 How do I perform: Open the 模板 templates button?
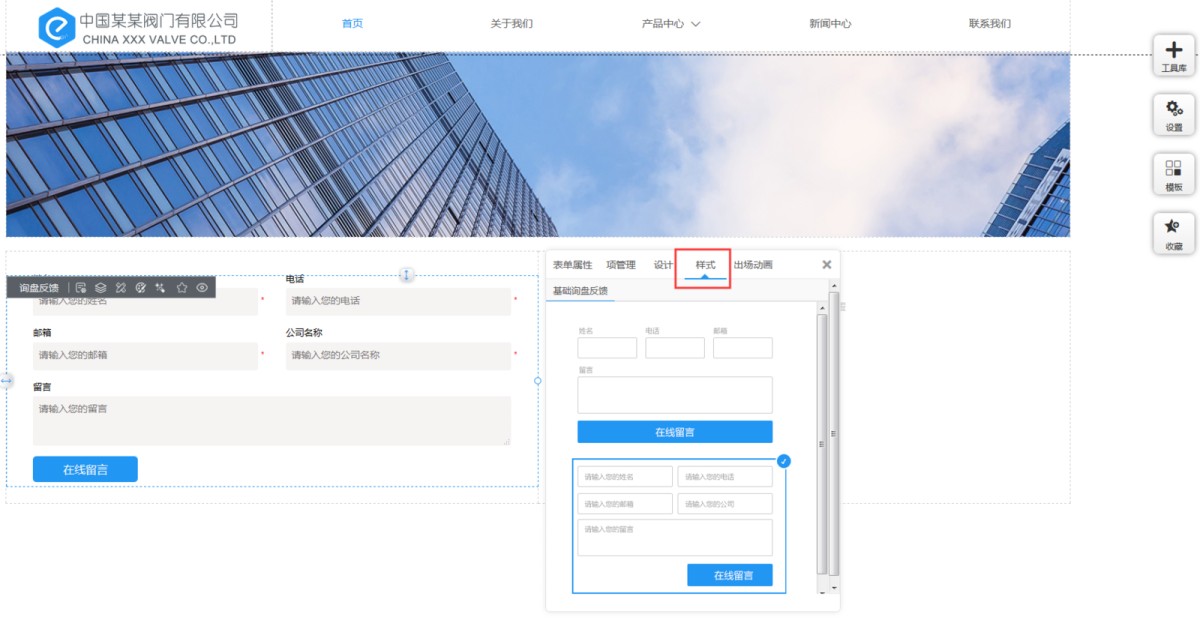point(1174,174)
